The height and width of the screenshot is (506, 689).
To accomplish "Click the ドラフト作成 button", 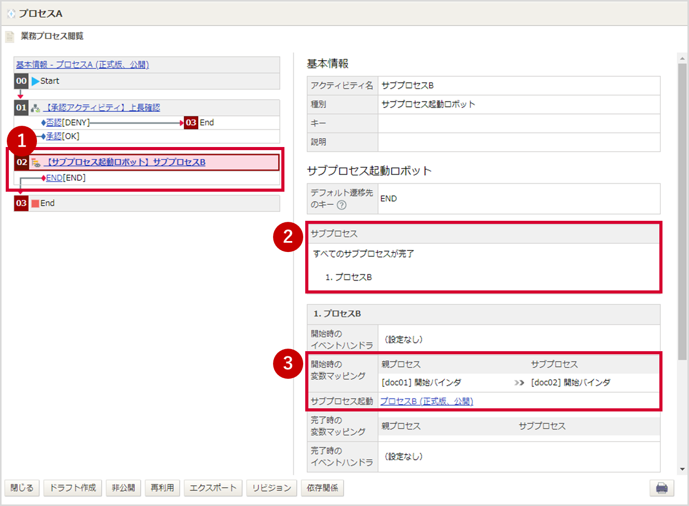I will tap(73, 488).
